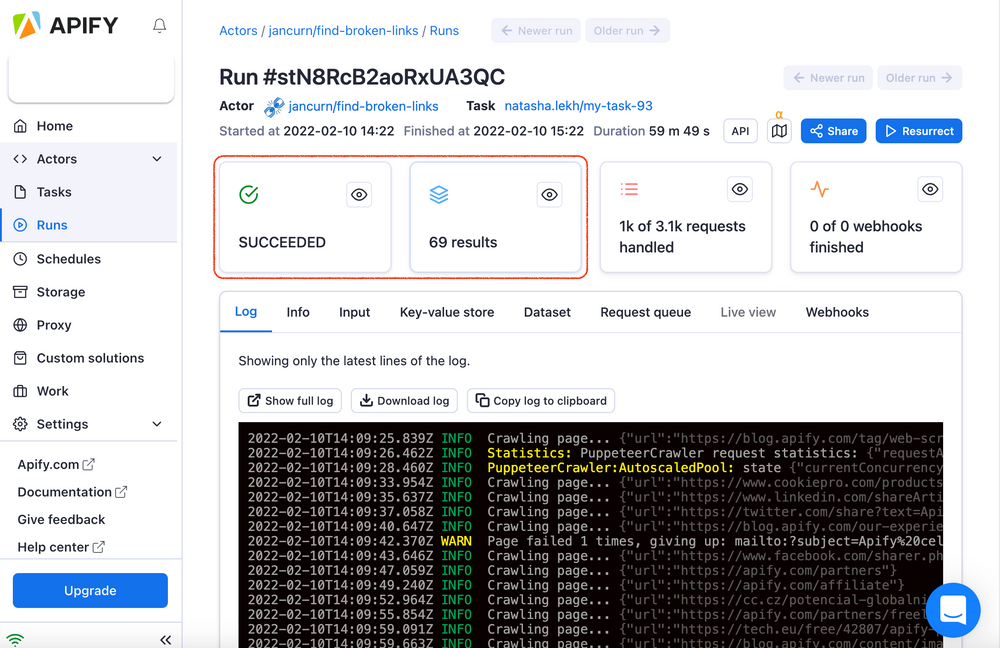Toggle the eye on the 69 results card
This screenshot has width=1000, height=648.
point(549,195)
